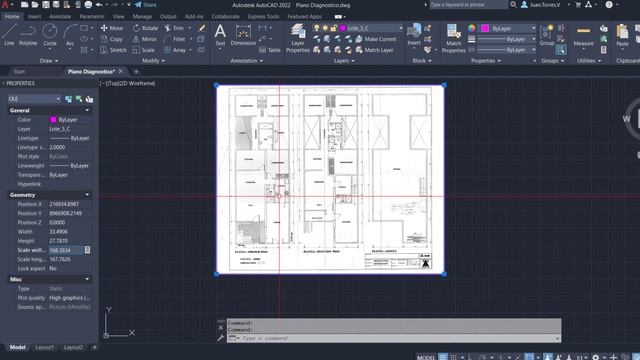Click the Erase tool icon in Modify

202,28
